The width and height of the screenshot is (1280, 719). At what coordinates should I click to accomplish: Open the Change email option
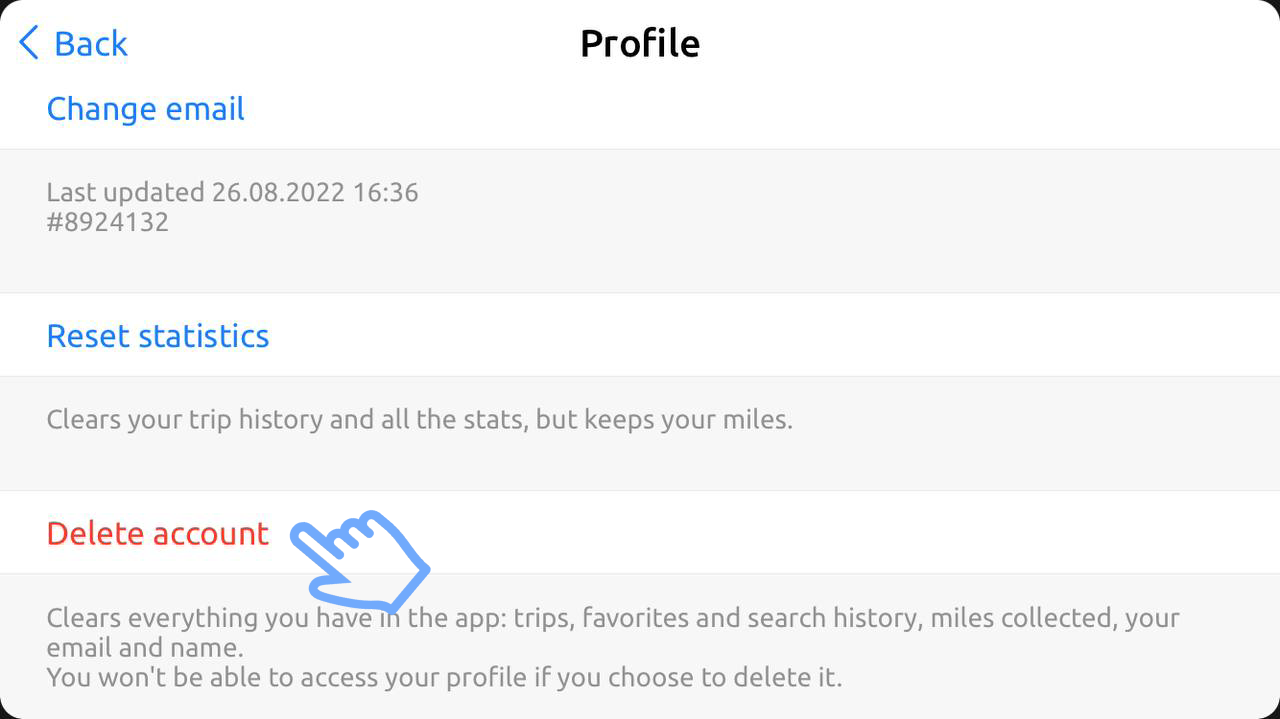(x=146, y=109)
